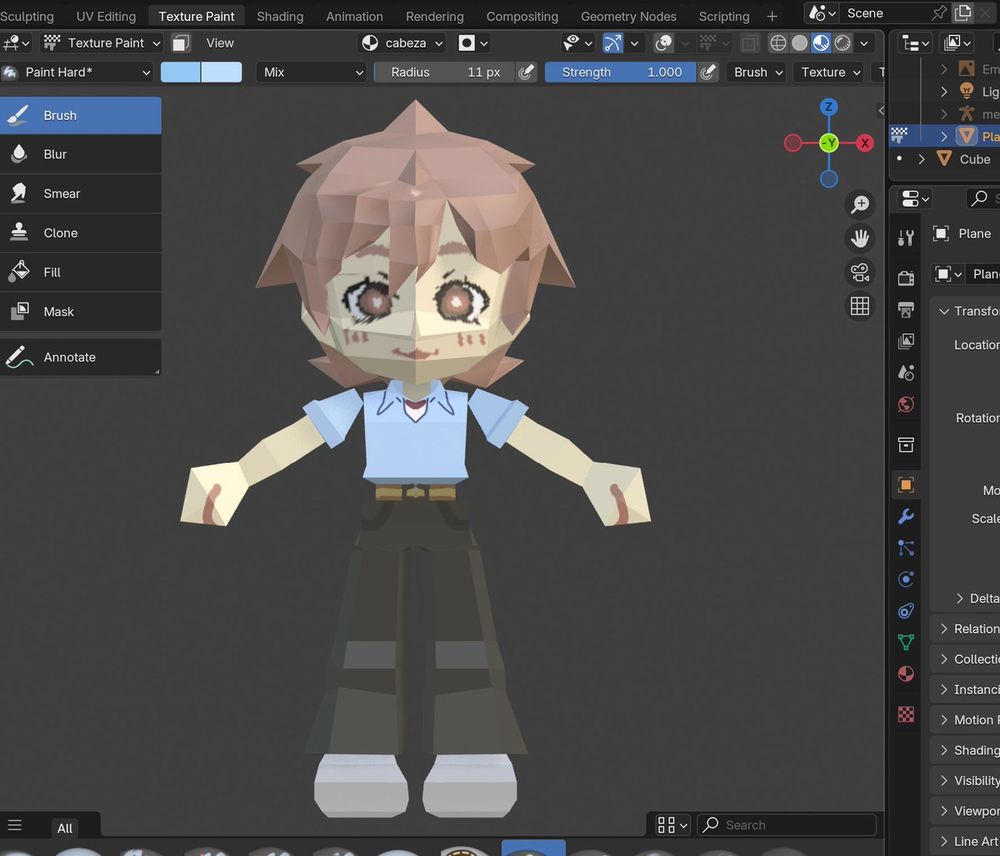Expand the Motion Paths panel
Image resolution: width=1000 pixels, height=856 pixels.
[944, 720]
